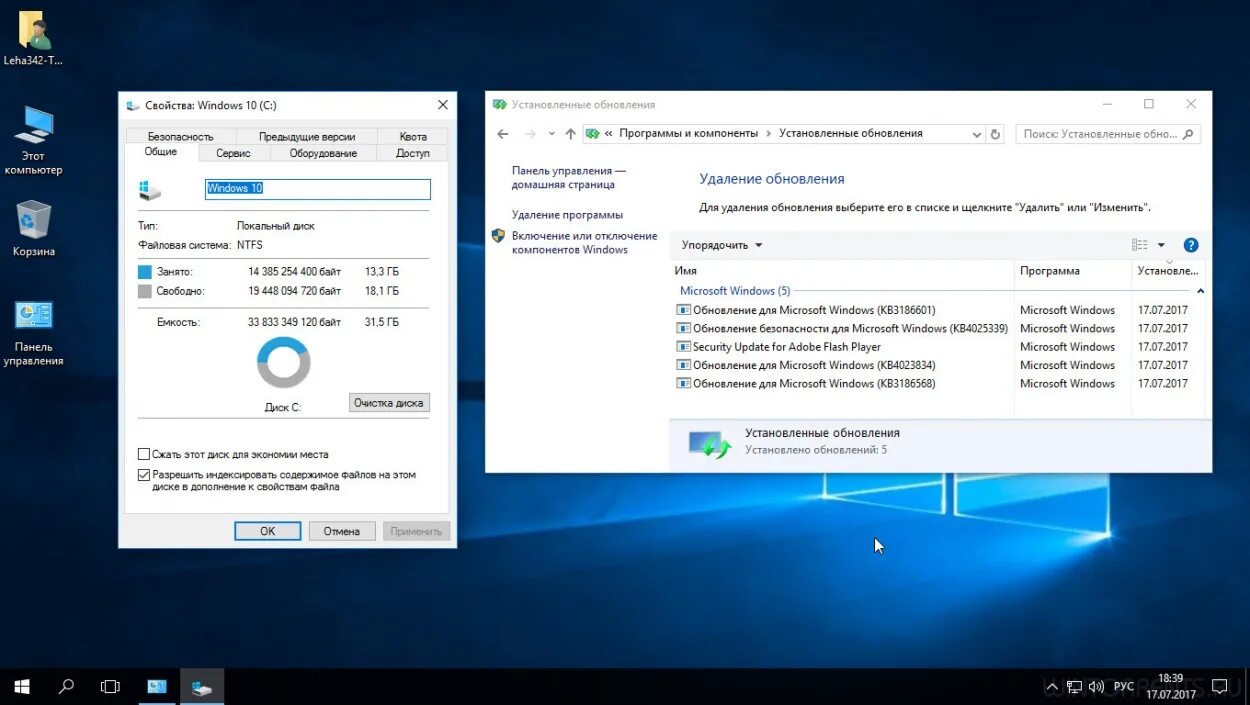Confirm the properties dialog with OK
The width and height of the screenshot is (1250, 705).
coord(267,531)
